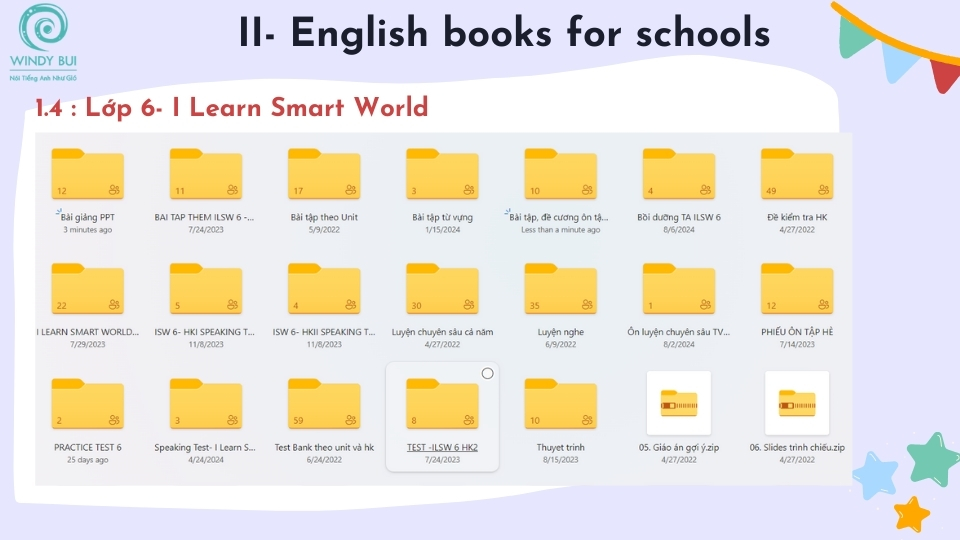Open the Speaking Test- I Learn S... folder
The width and height of the screenshot is (960, 540).
(205, 406)
